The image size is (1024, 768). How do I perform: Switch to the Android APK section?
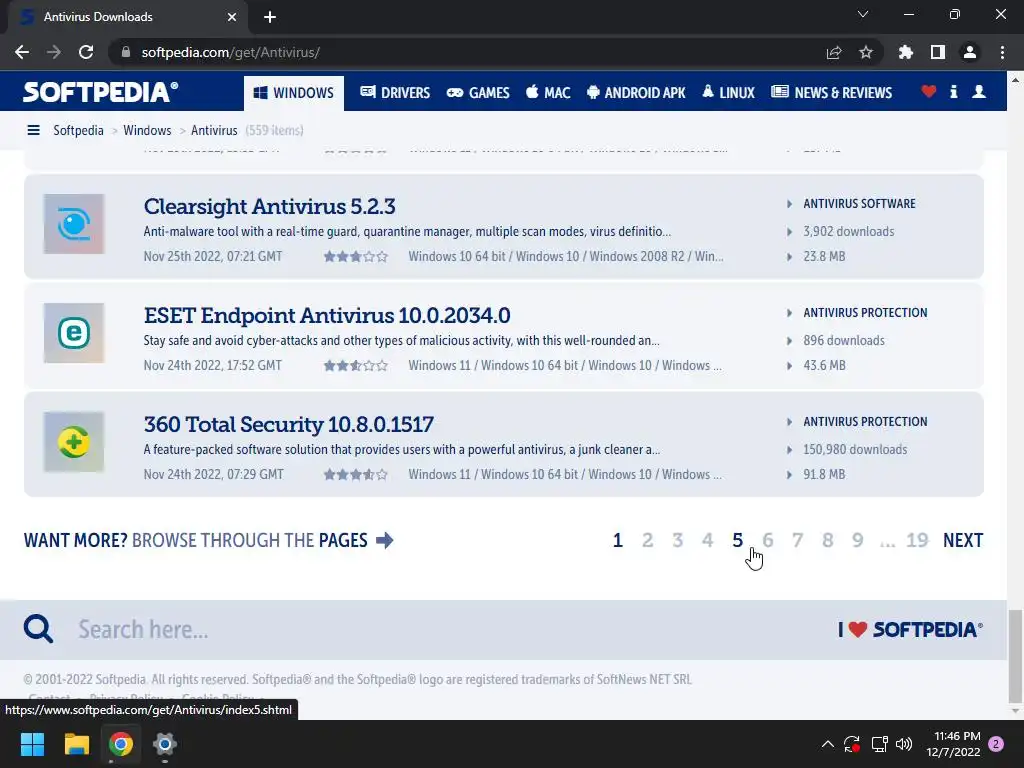pos(636,93)
